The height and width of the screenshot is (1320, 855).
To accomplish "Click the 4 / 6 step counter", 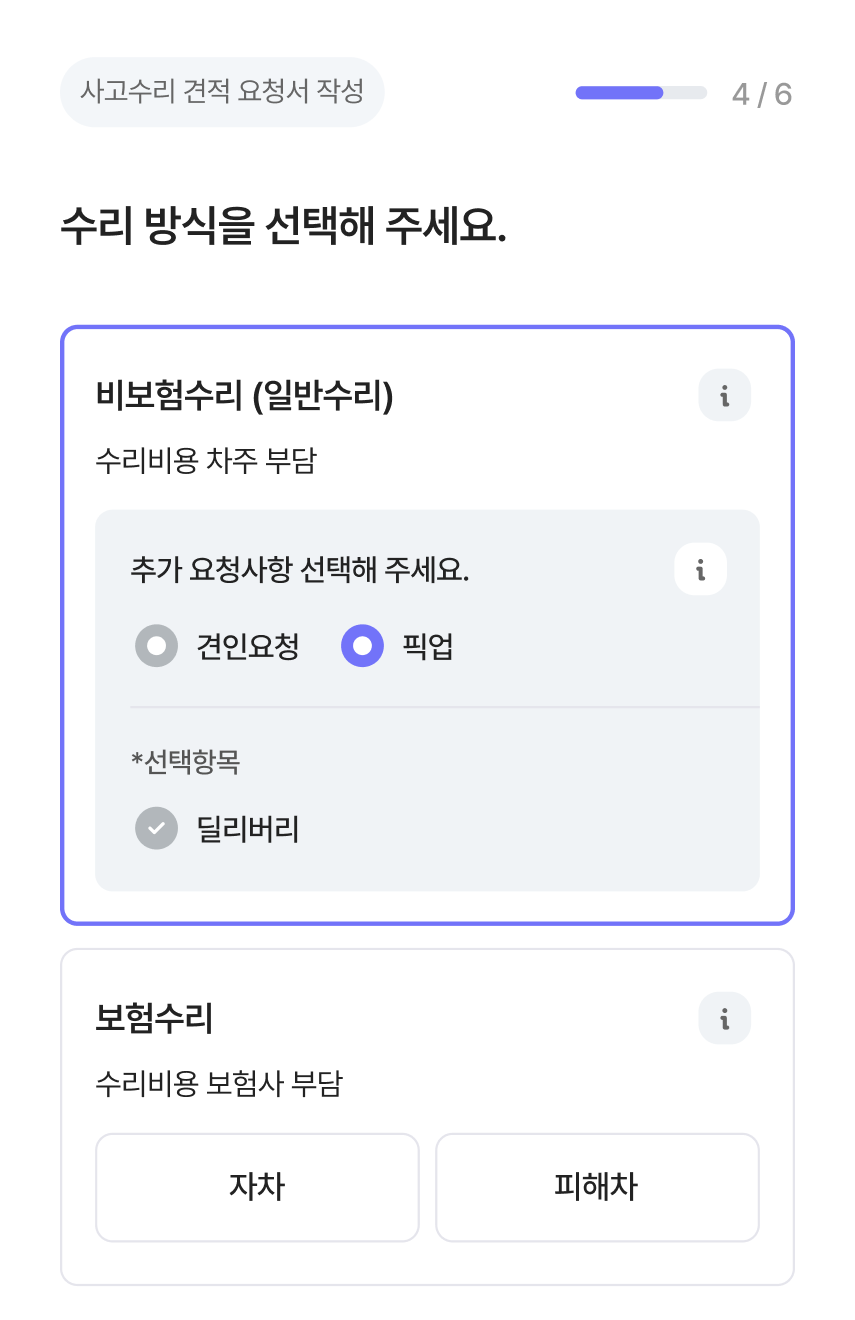I will 762,94.
